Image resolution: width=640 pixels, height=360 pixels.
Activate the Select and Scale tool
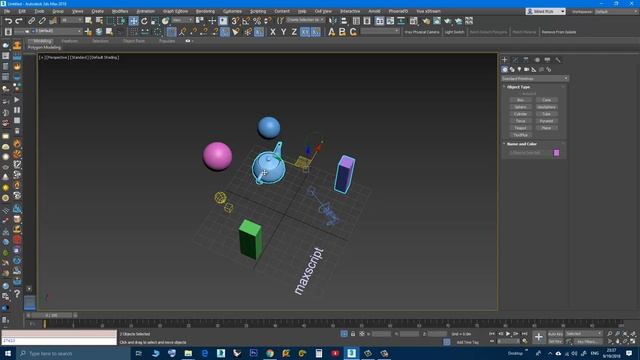155,21
